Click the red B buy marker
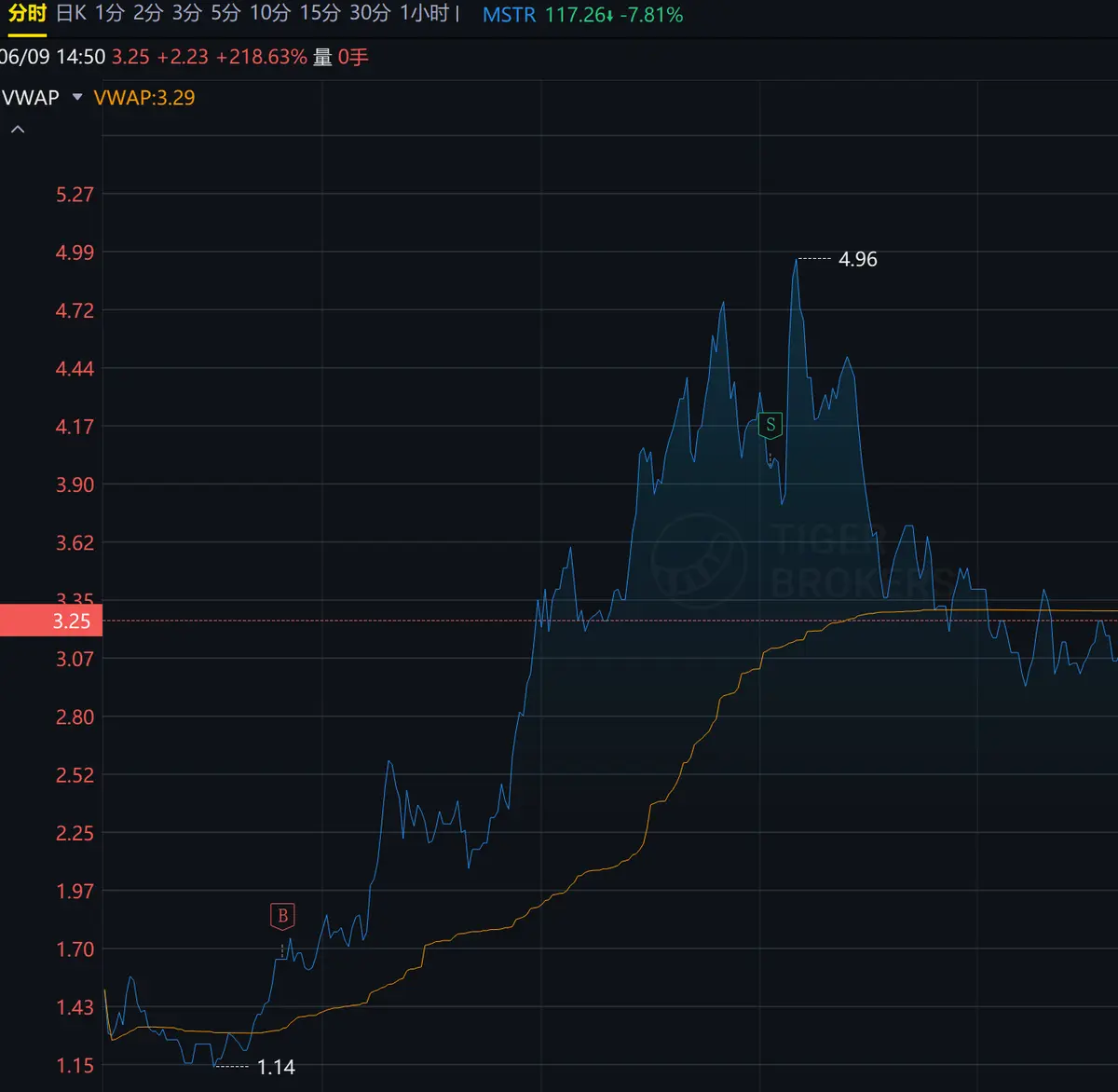Screen dimensions: 1118x1092 coord(282,916)
